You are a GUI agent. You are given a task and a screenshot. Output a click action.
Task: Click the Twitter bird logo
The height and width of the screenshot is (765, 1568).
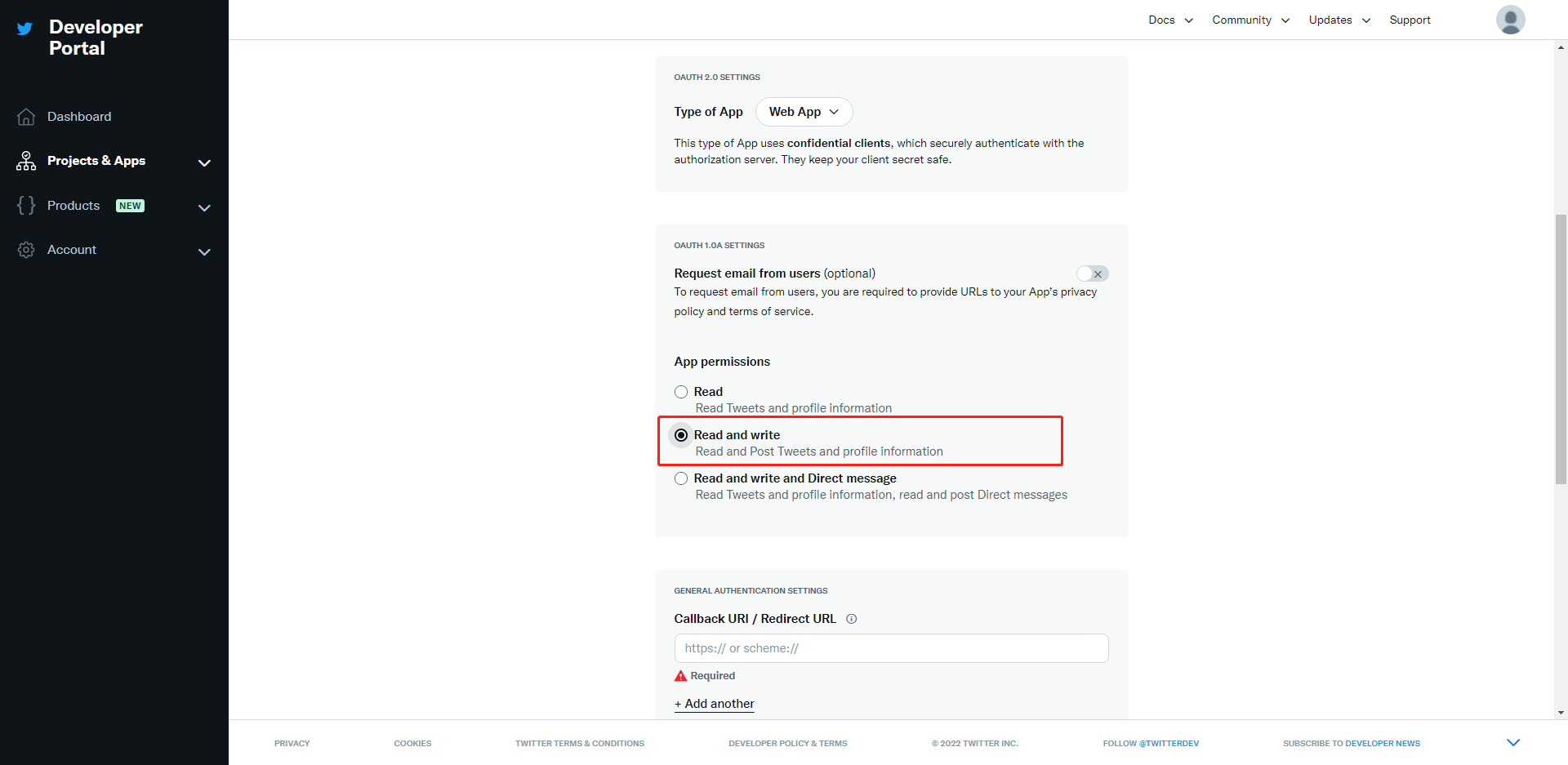coord(24,29)
